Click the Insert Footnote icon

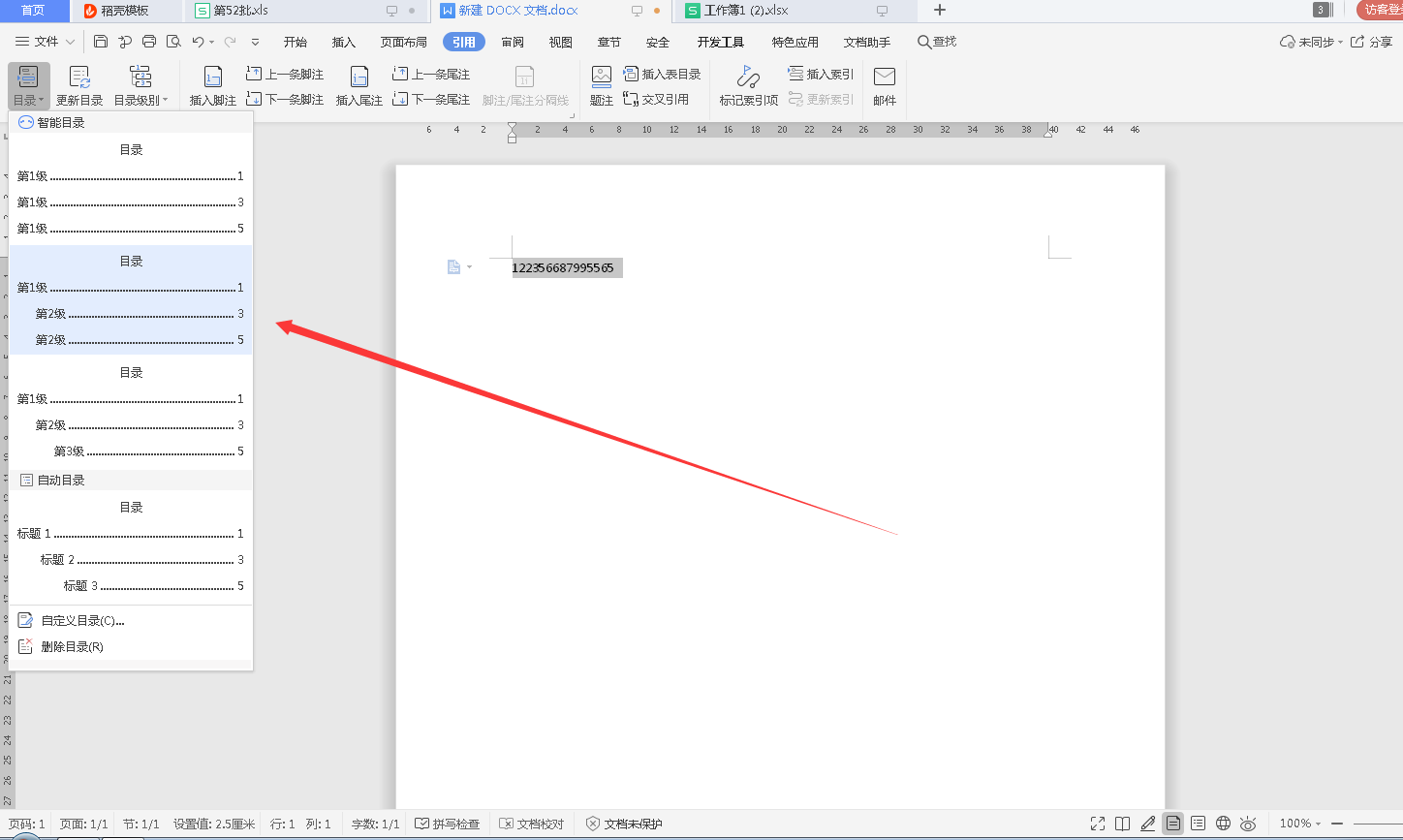click(x=212, y=78)
